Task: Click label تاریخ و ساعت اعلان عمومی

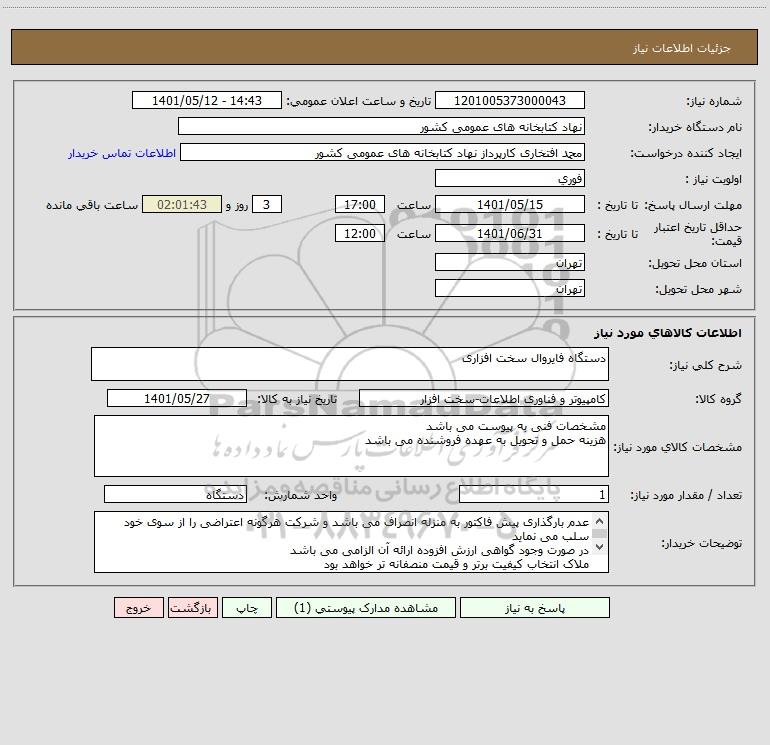Action: click(x=358, y=101)
